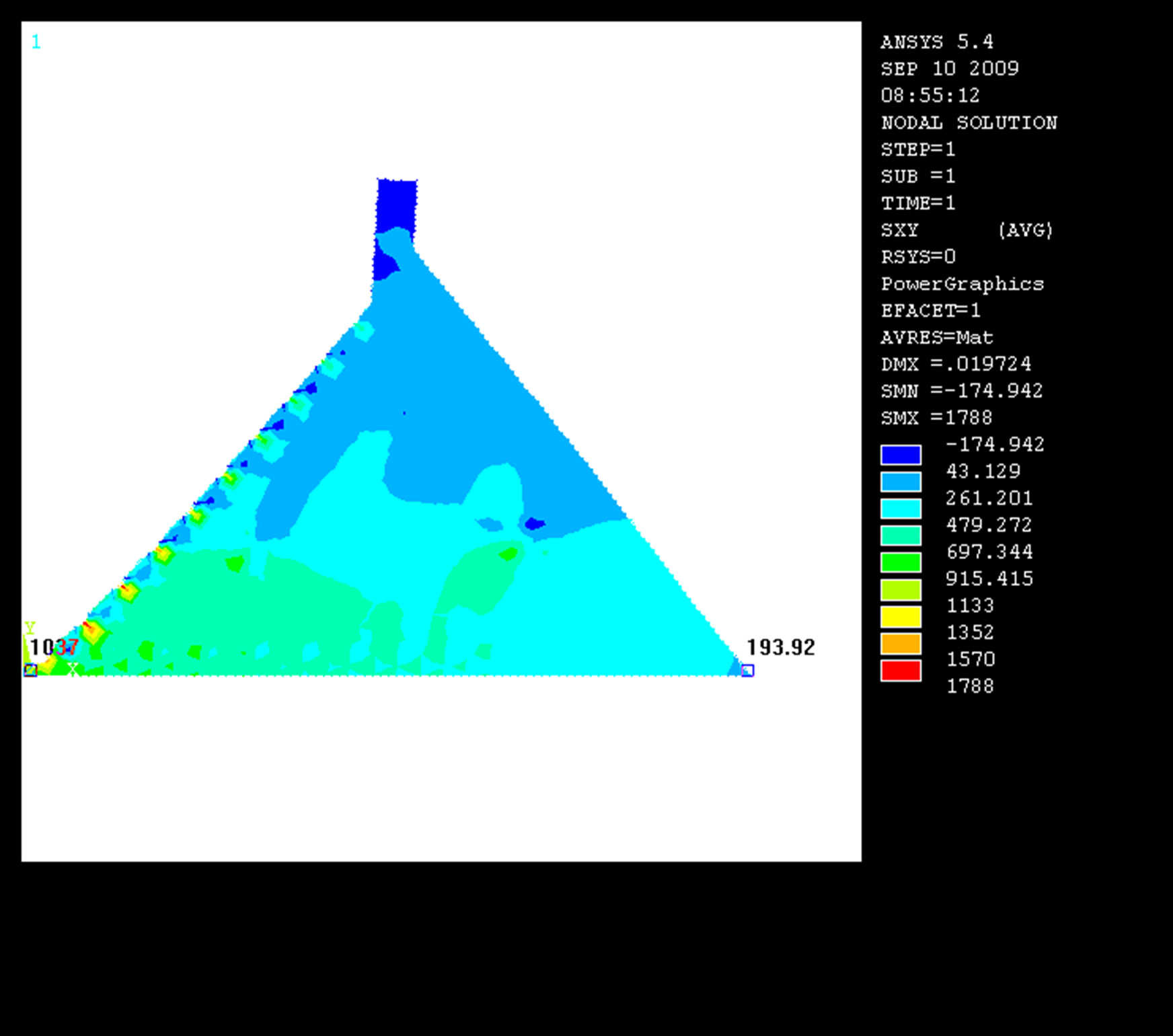Click the bright green legend swatch

901,562
